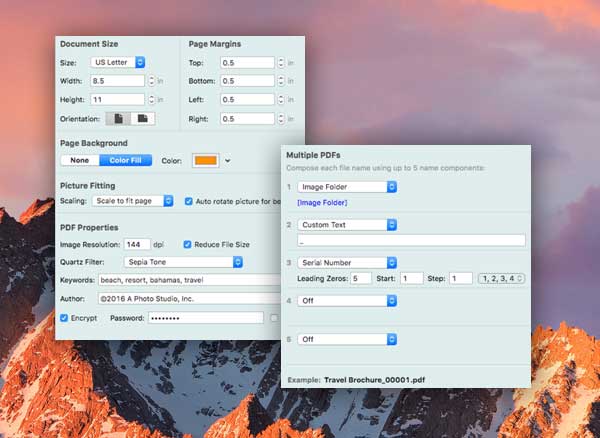Toggle the Encrypt checkbox
Viewport: 600px width, 438px height.
pos(64,318)
